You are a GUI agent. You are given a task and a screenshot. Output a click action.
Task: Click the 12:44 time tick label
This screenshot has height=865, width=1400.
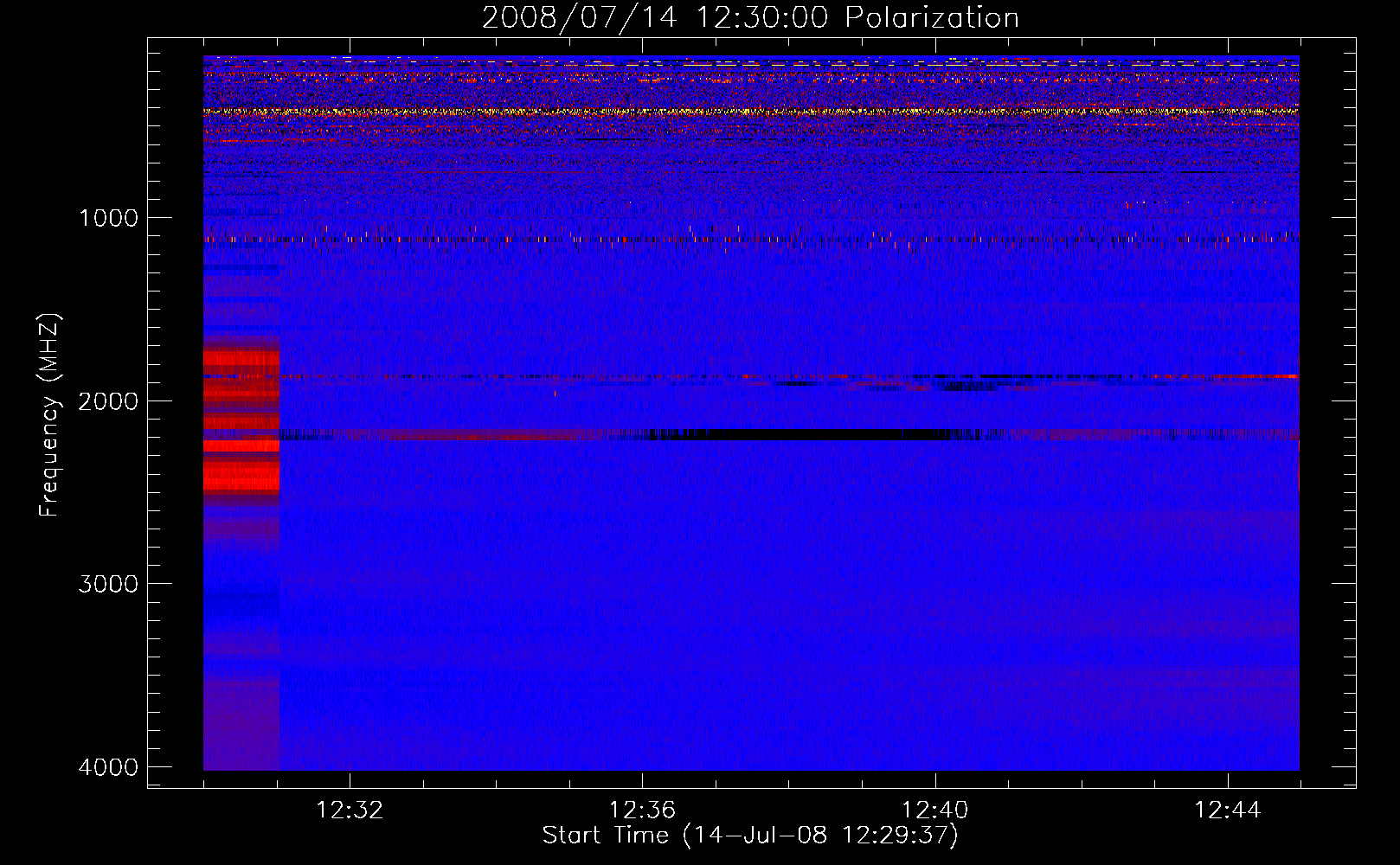tap(1227, 810)
